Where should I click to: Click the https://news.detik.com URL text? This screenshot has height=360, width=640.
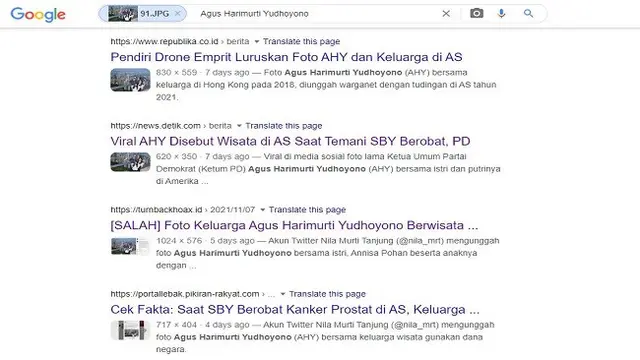pyautogui.click(x=156, y=126)
